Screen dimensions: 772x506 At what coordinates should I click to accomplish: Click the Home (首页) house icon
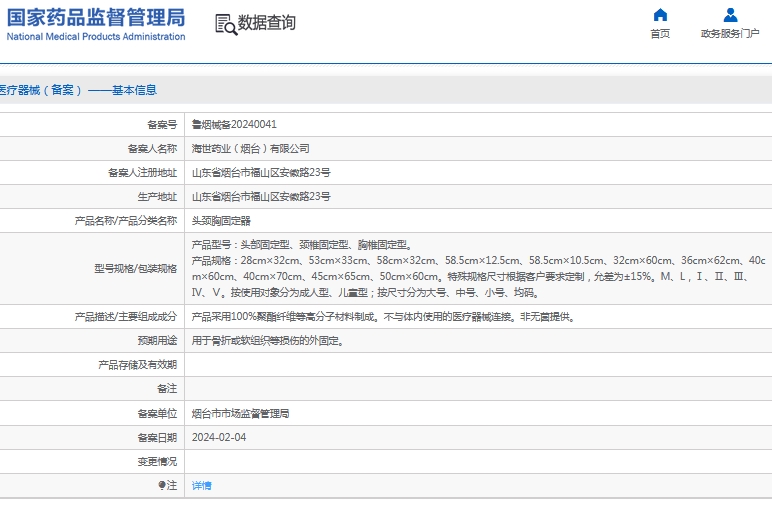click(660, 15)
